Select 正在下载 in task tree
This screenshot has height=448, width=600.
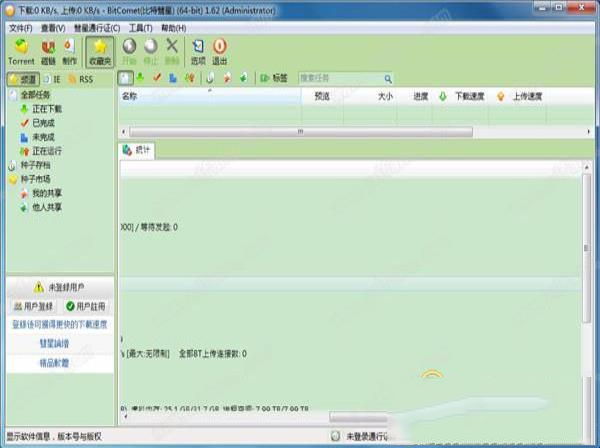(x=48, y=109)
